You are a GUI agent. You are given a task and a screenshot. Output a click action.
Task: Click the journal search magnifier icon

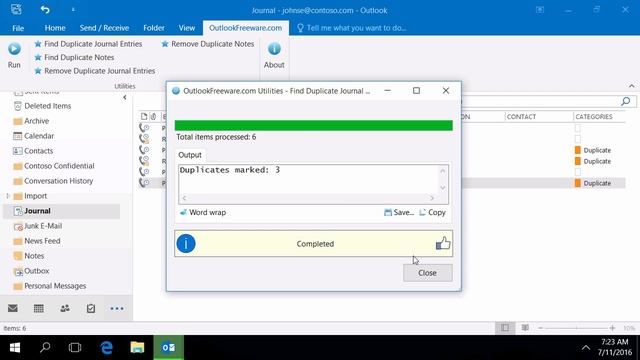[625, 101]
